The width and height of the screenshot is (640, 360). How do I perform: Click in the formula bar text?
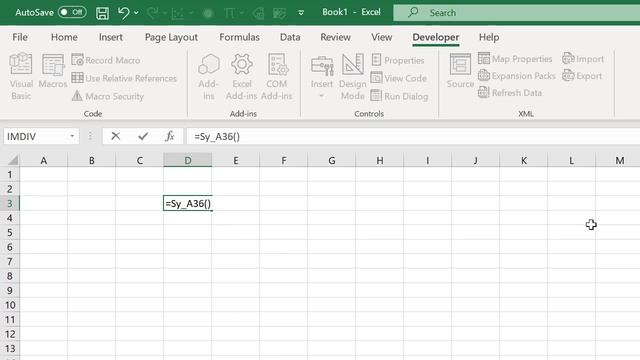pyautogui.click(x=413, y=136)
